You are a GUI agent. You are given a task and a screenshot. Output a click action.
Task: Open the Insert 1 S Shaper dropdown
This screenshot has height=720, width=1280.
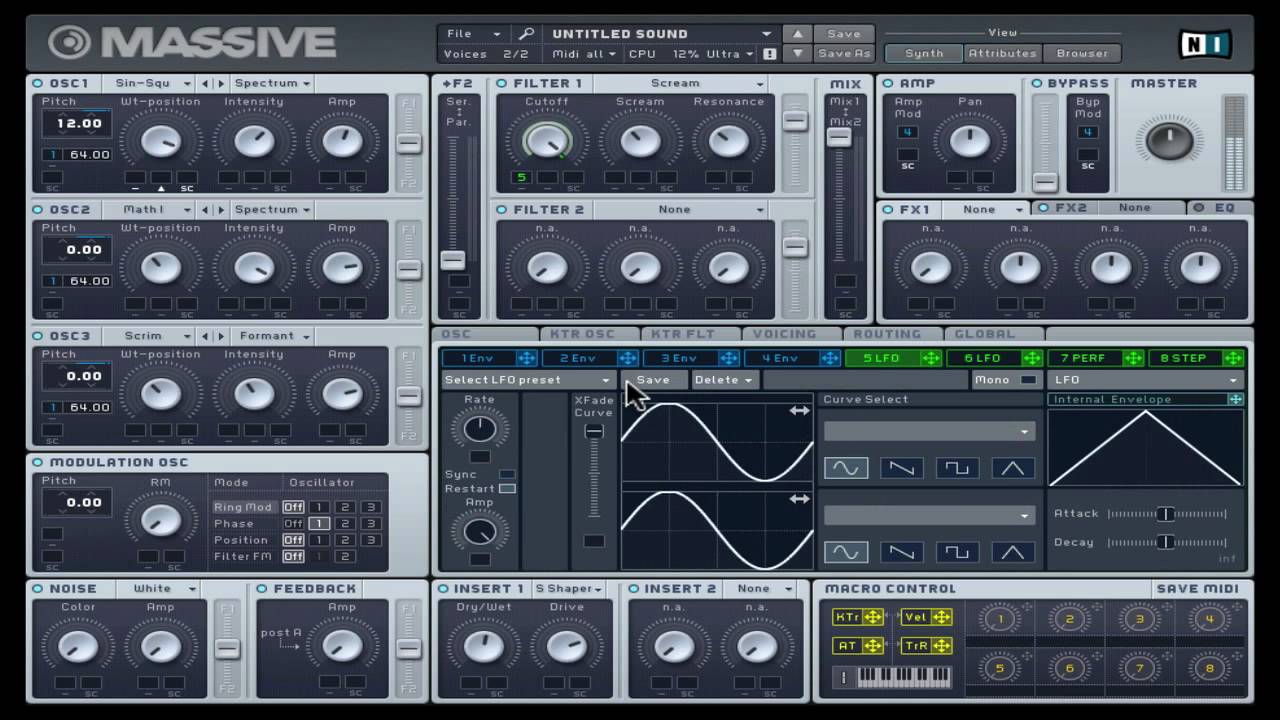pyautogui.click(x=568, y=589)
